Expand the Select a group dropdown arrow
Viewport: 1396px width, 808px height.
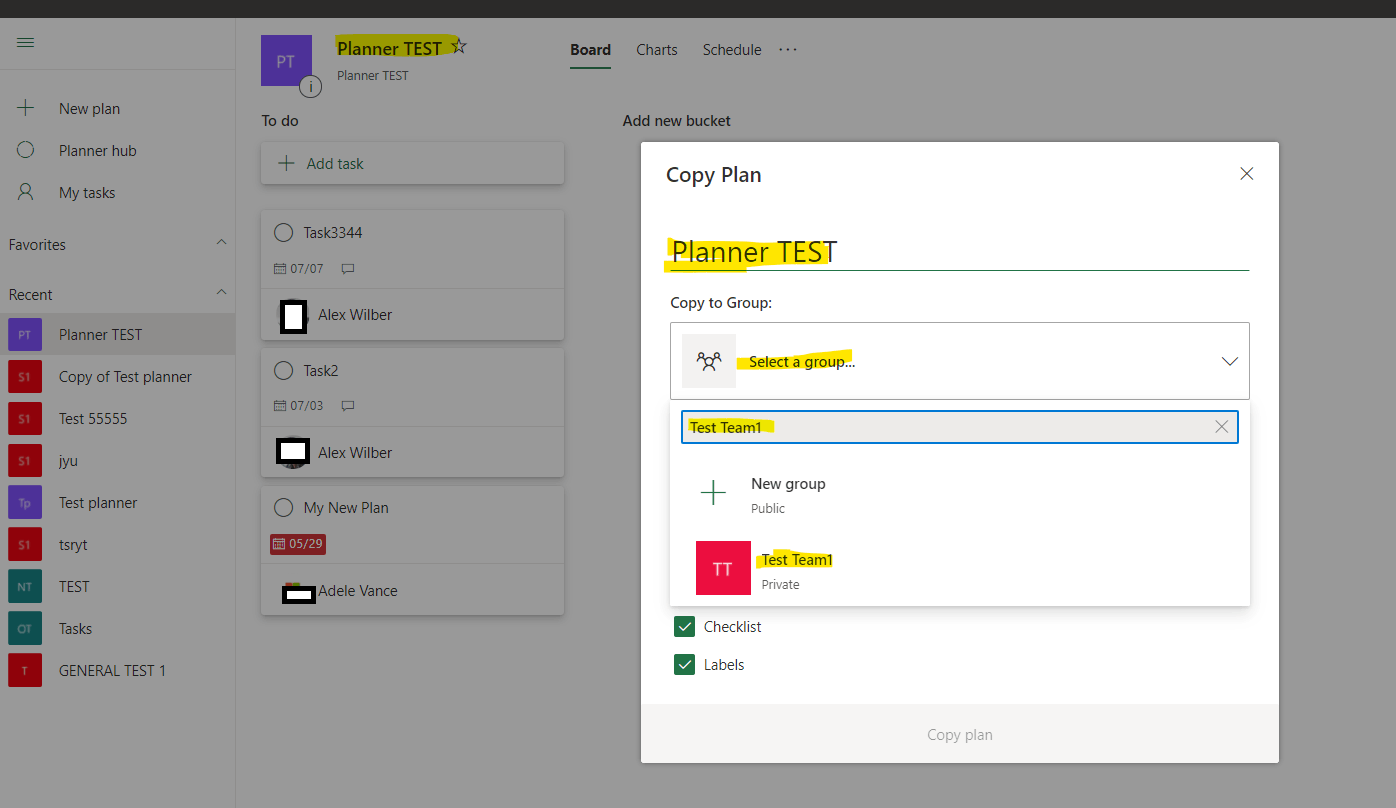click(1230, 361)
